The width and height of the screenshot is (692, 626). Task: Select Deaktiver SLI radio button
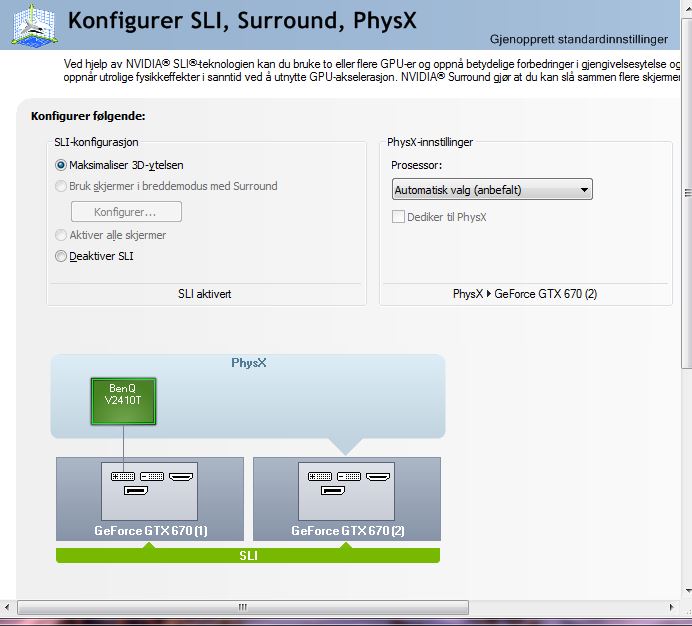[x=61, y=256]
